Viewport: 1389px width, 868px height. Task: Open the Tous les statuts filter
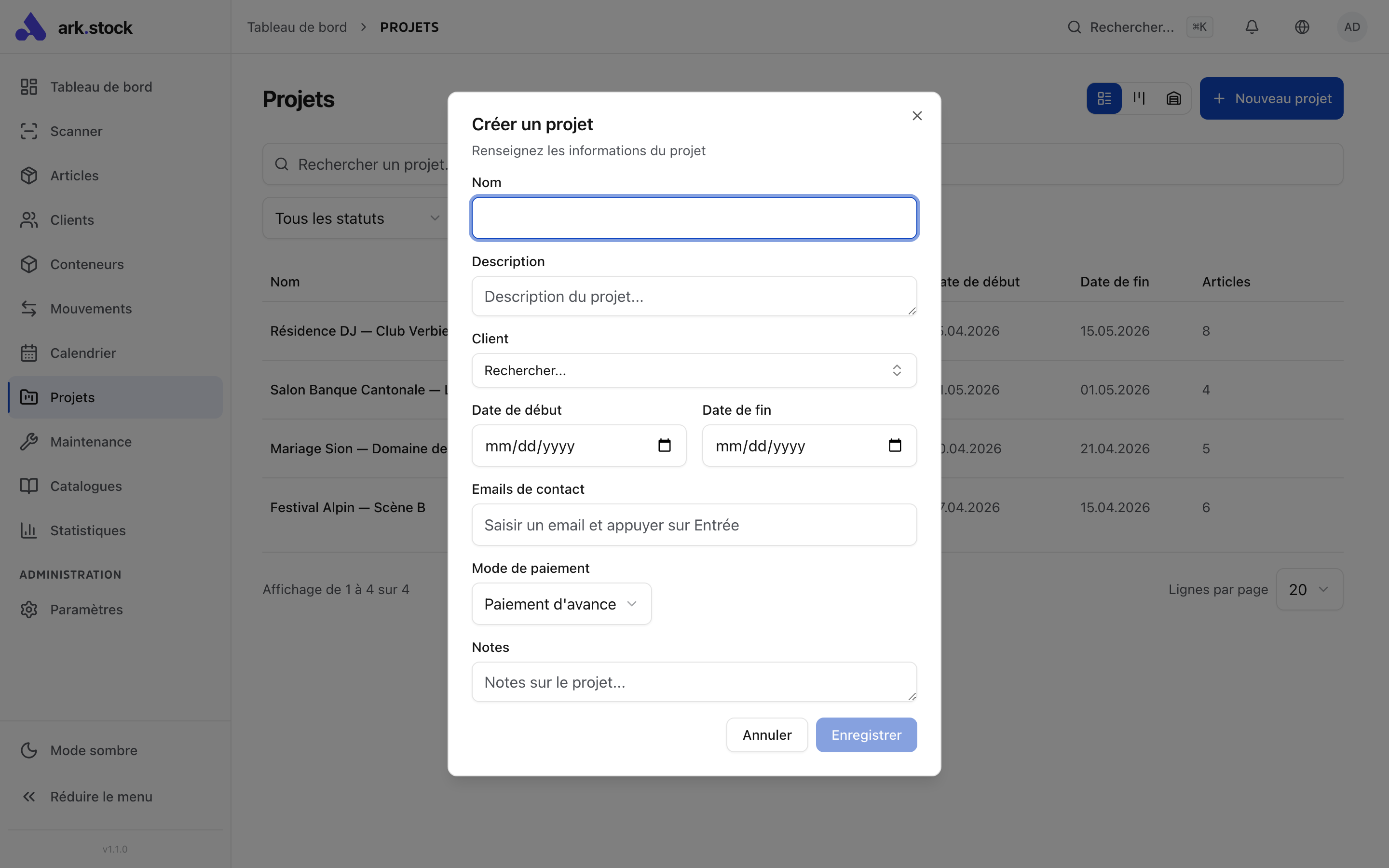click(356, 218)
